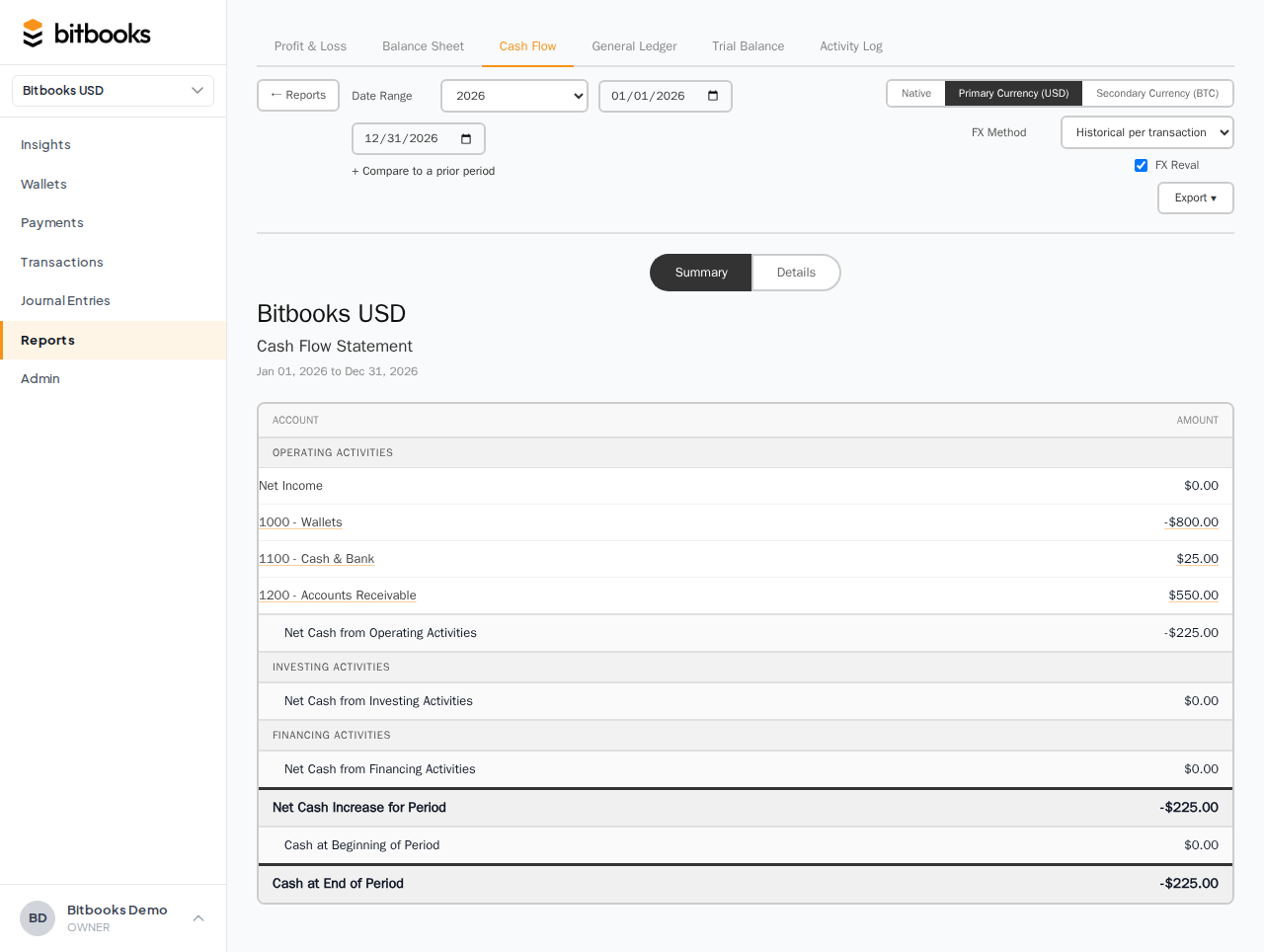Click Net Cash from Operating Activities
The height and width of the screenshot is (952, 1264).
[380, 633]
